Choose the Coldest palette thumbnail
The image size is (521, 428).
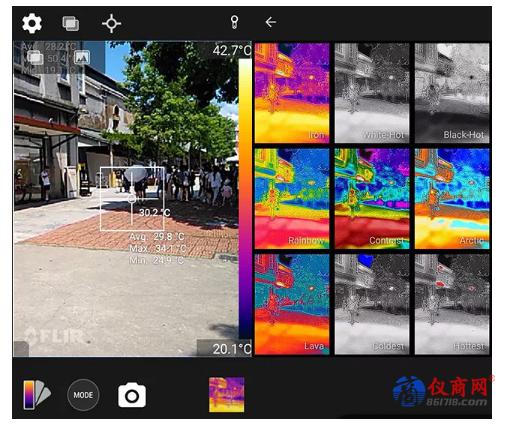coord(372,304)
